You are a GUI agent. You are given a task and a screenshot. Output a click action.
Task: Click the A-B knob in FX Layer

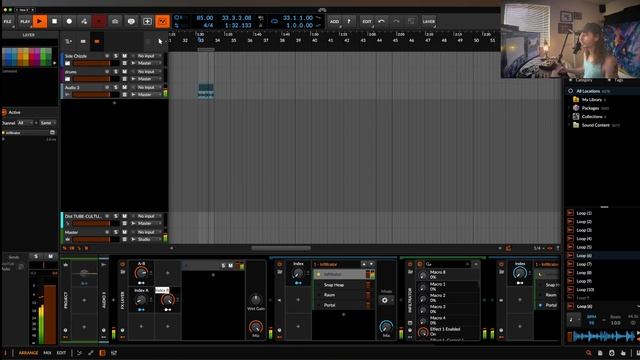pos(141,273)
